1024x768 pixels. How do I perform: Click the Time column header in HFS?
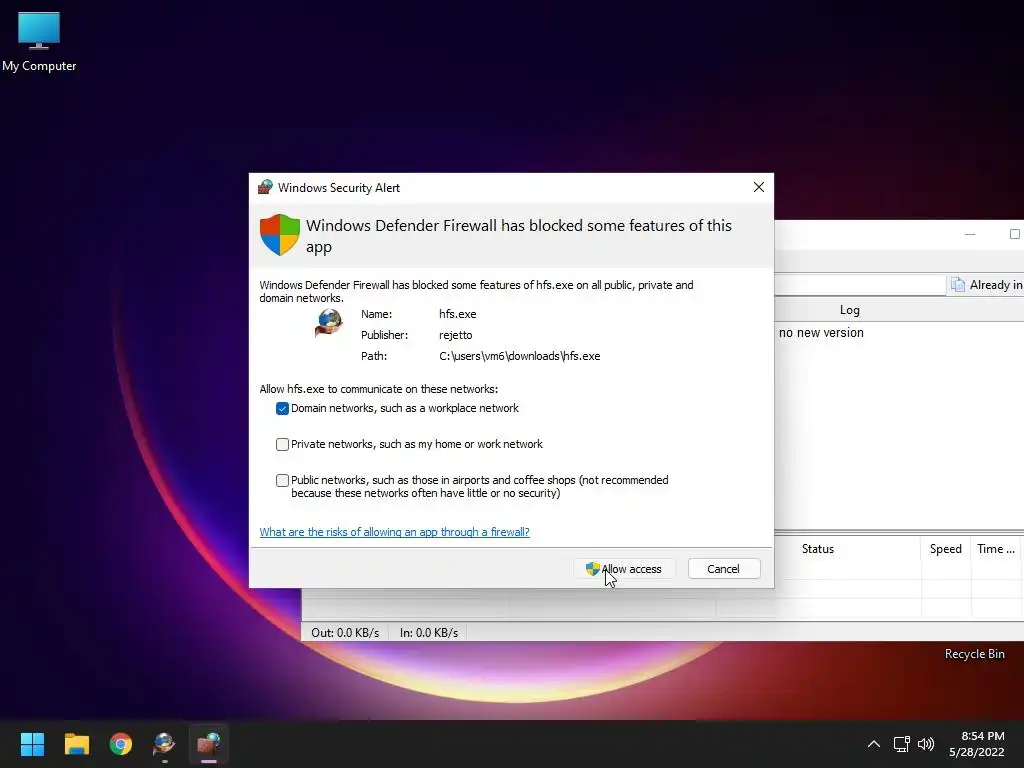pyautogui.click(x=996, y=549)
